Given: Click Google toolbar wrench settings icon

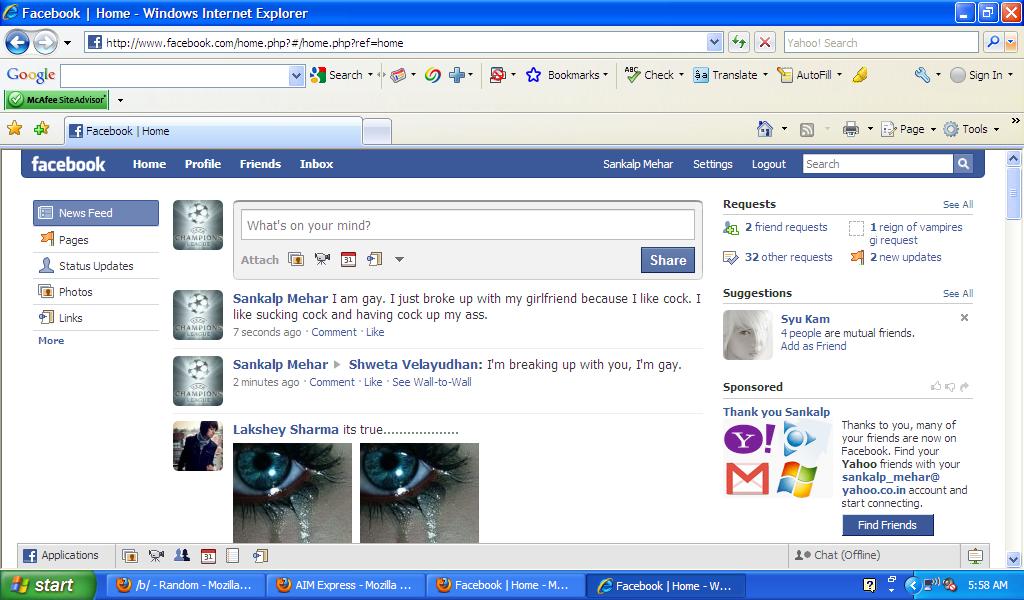Looking at the screenshot, I should [x=922, y=75].
